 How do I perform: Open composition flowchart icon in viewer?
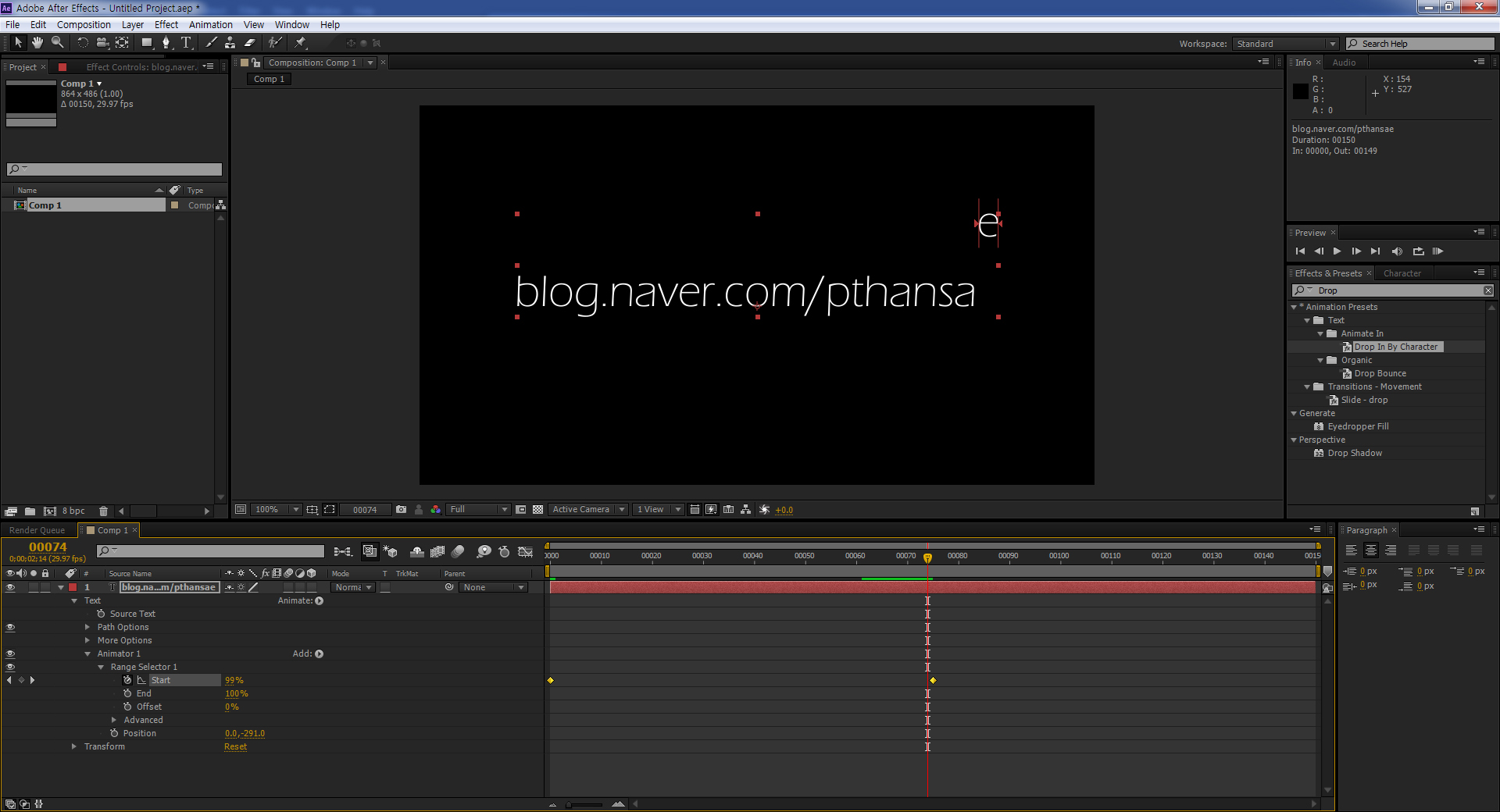[x=746, y=510]
